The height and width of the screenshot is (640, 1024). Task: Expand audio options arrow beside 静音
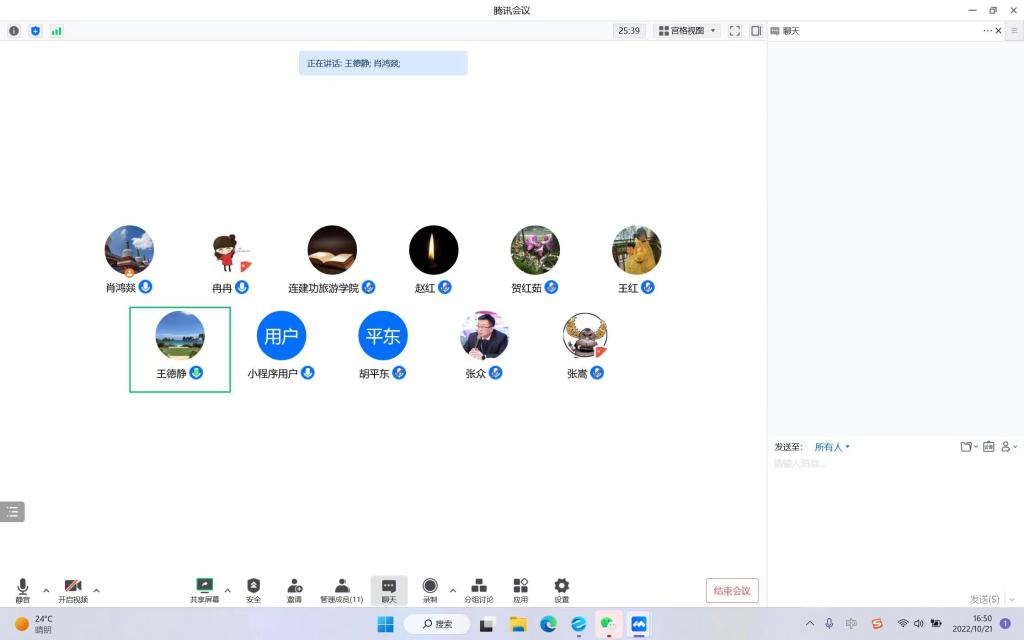click(x=46, y=590)
